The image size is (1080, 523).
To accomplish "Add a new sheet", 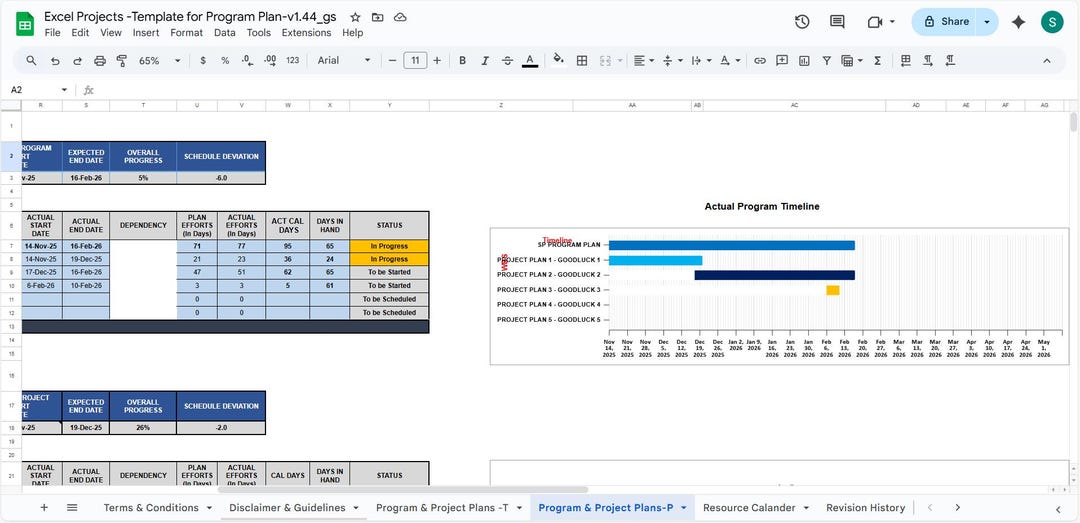I will [x=44, y=508].
